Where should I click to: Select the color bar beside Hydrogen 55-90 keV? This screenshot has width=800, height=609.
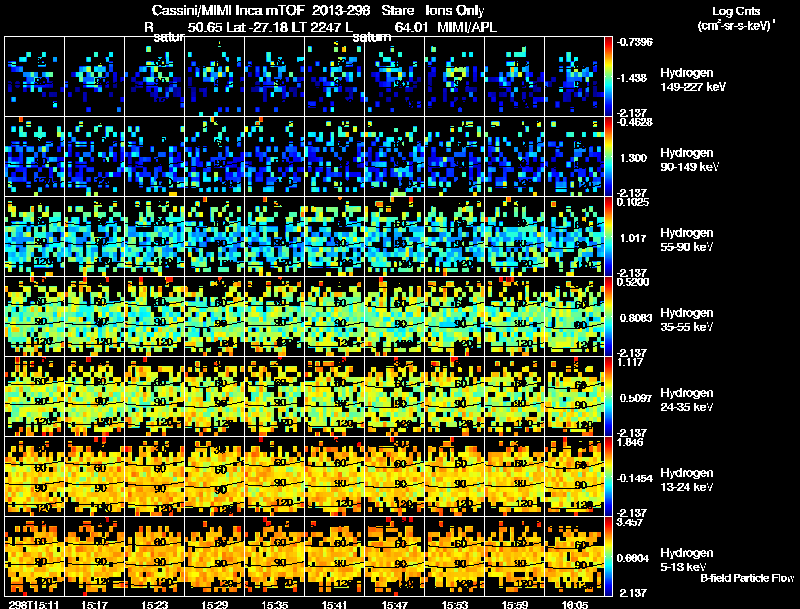click(x=608, y=237)
